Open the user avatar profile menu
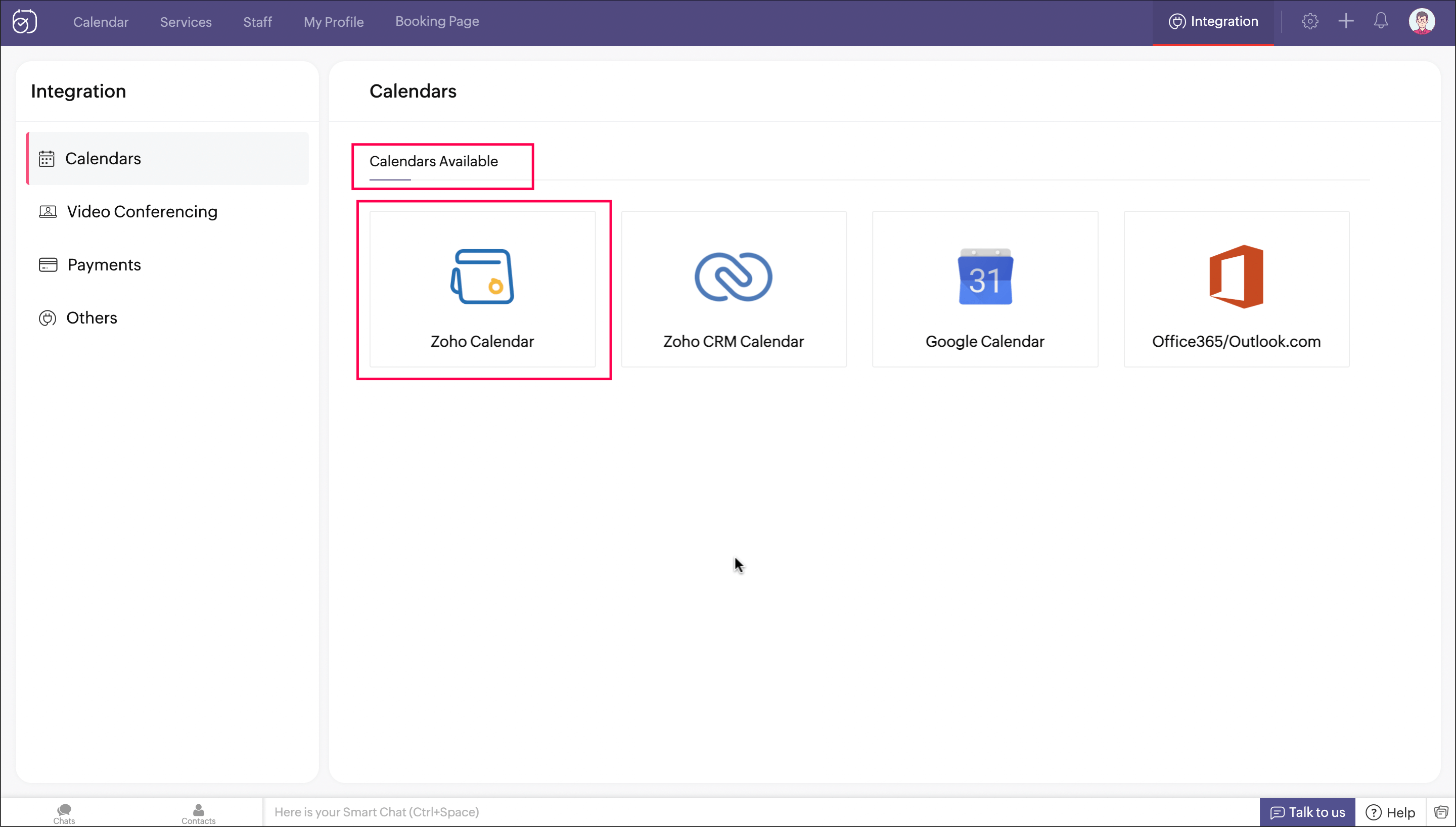The width and height of the screenshot is (1456, 827). (x=1421, y=22)
